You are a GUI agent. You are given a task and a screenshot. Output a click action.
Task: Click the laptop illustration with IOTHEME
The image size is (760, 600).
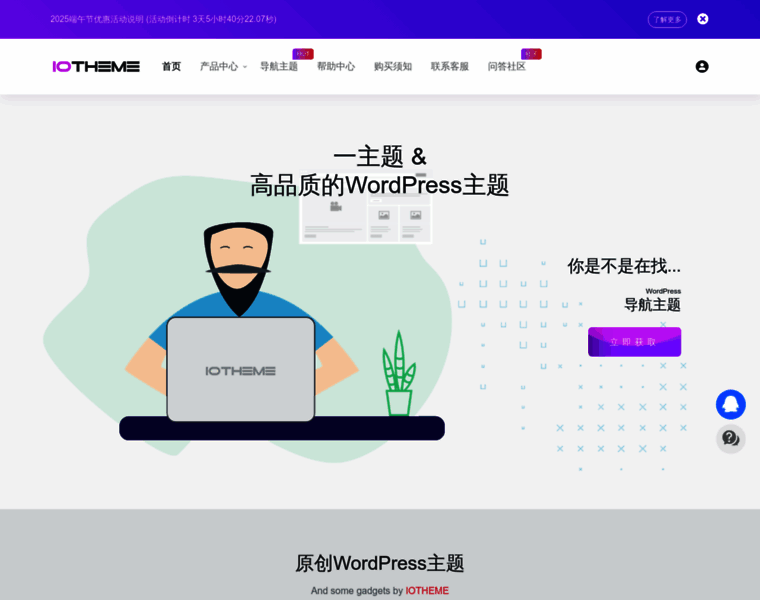(240, 369)
